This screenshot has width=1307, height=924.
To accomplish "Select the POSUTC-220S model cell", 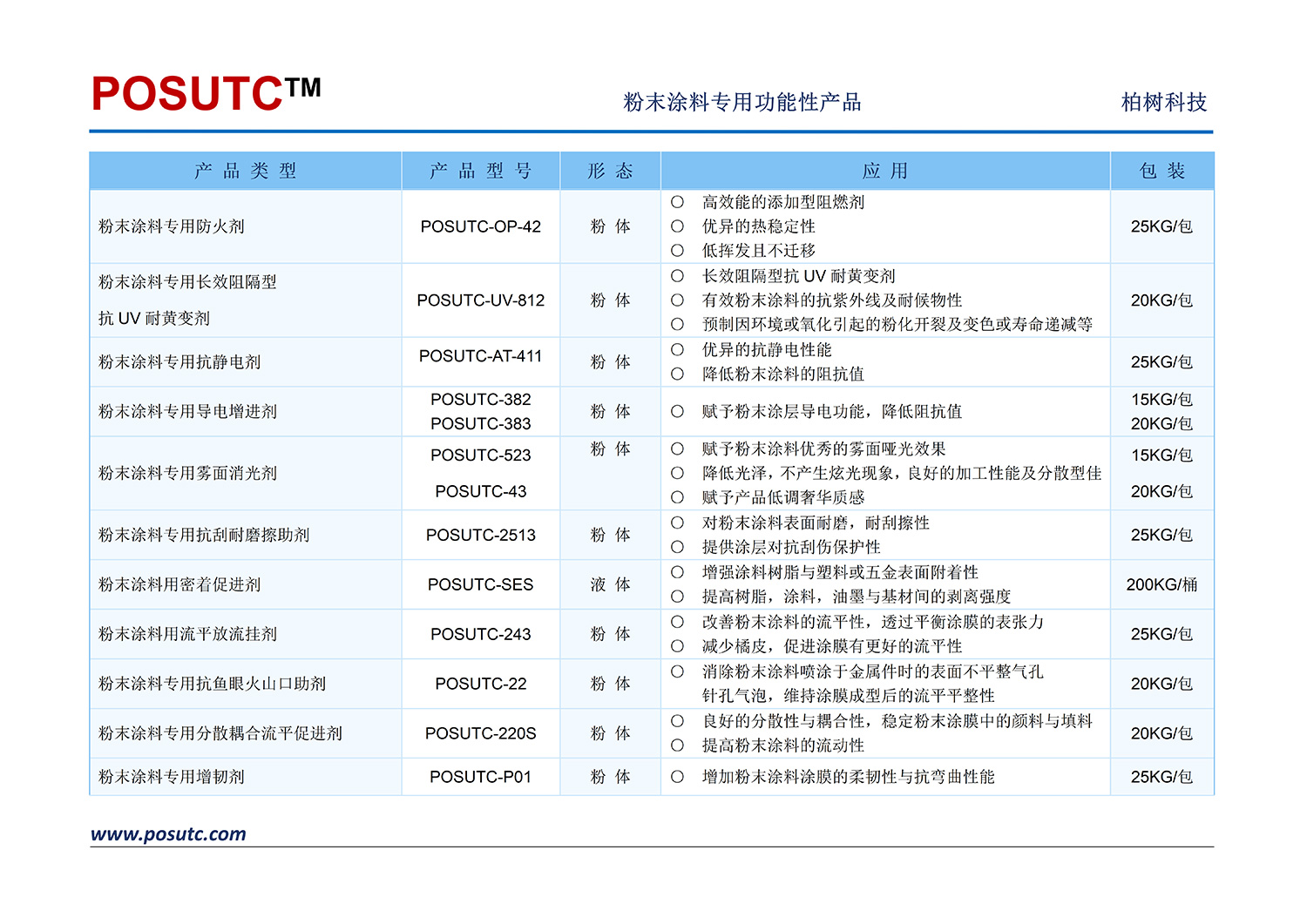I will coord(481,733).
